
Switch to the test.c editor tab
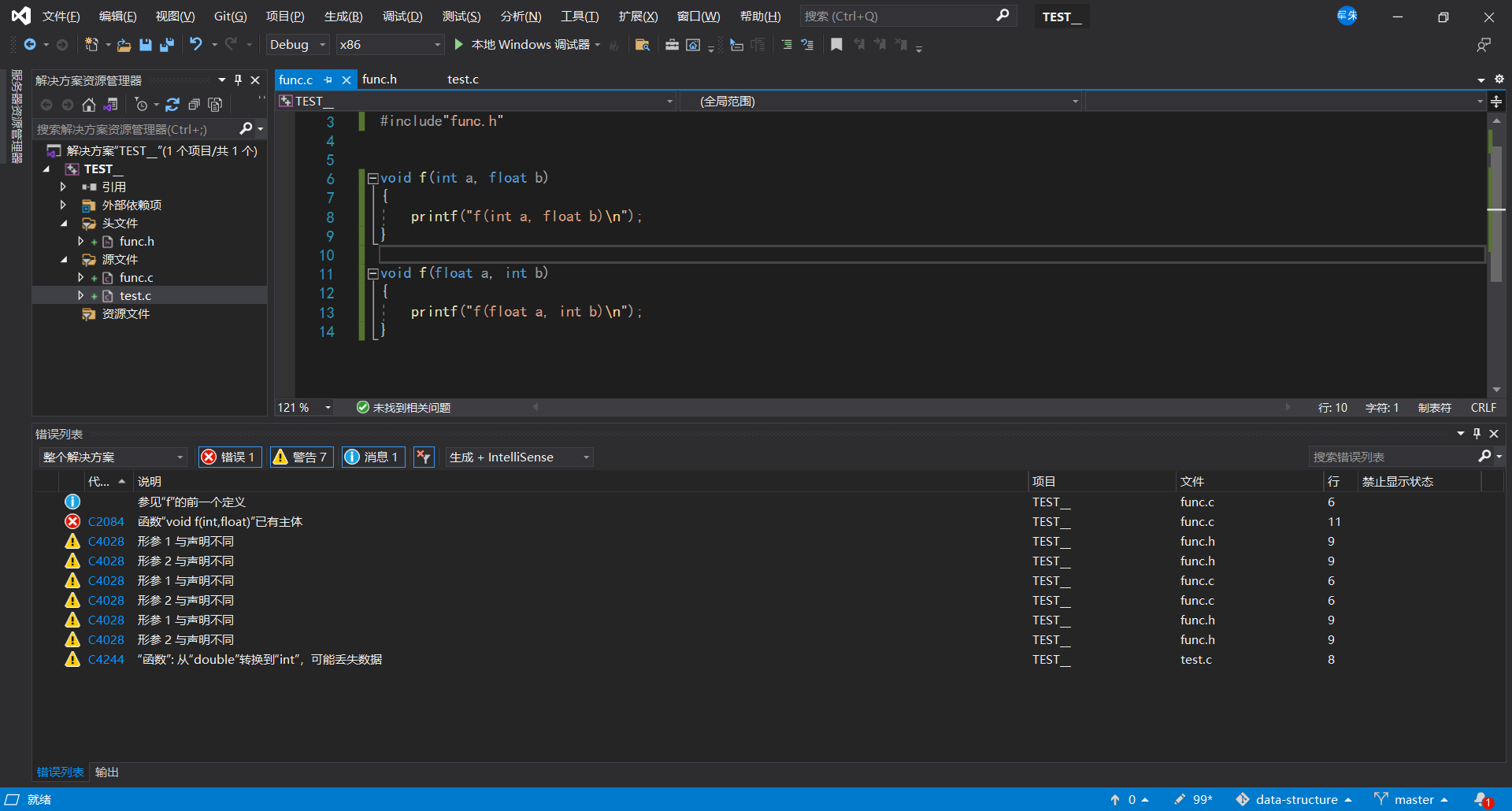pyautogui.click(x=463, y=80)
